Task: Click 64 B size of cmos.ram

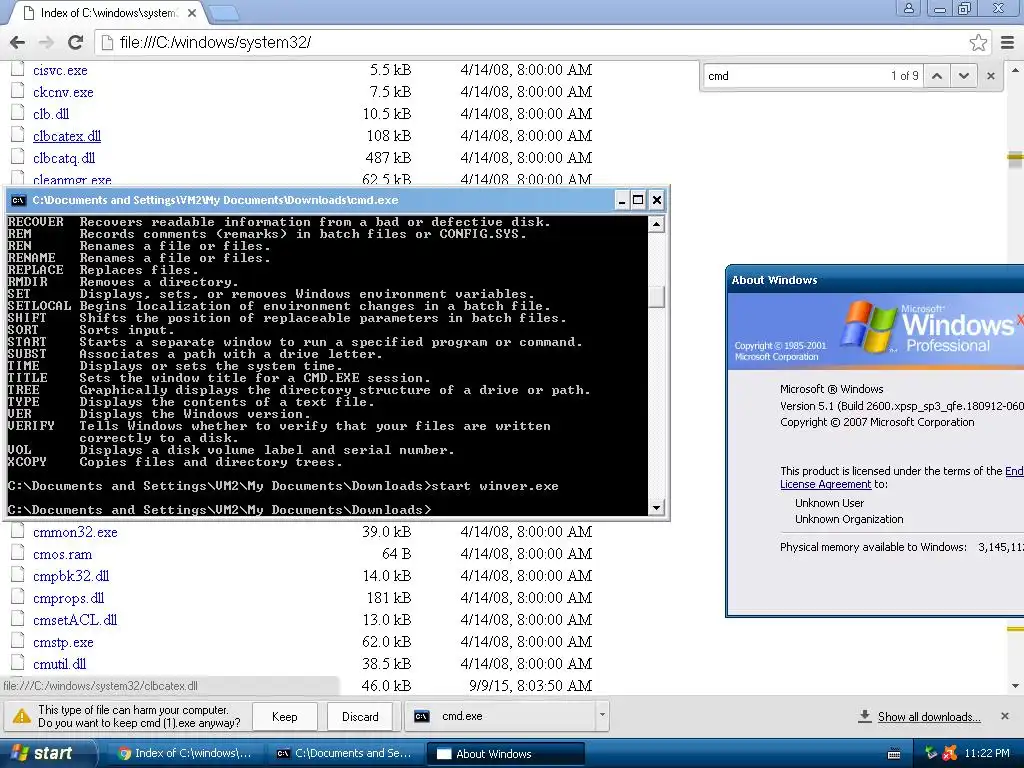Action: (x=396, y=554)
